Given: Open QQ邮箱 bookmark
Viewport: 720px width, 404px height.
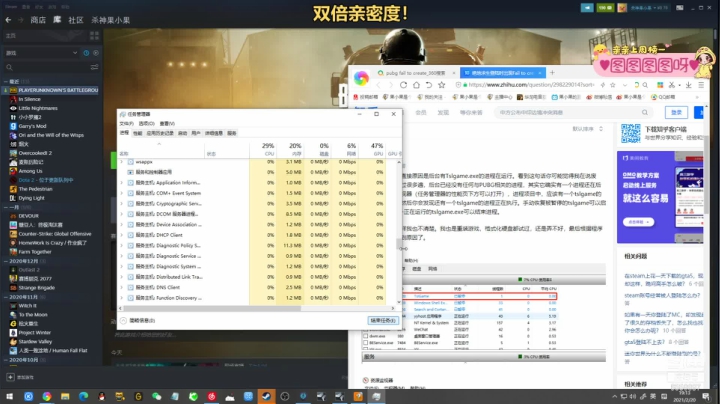Looking at the screenshot, I should (x=664, y=97).
